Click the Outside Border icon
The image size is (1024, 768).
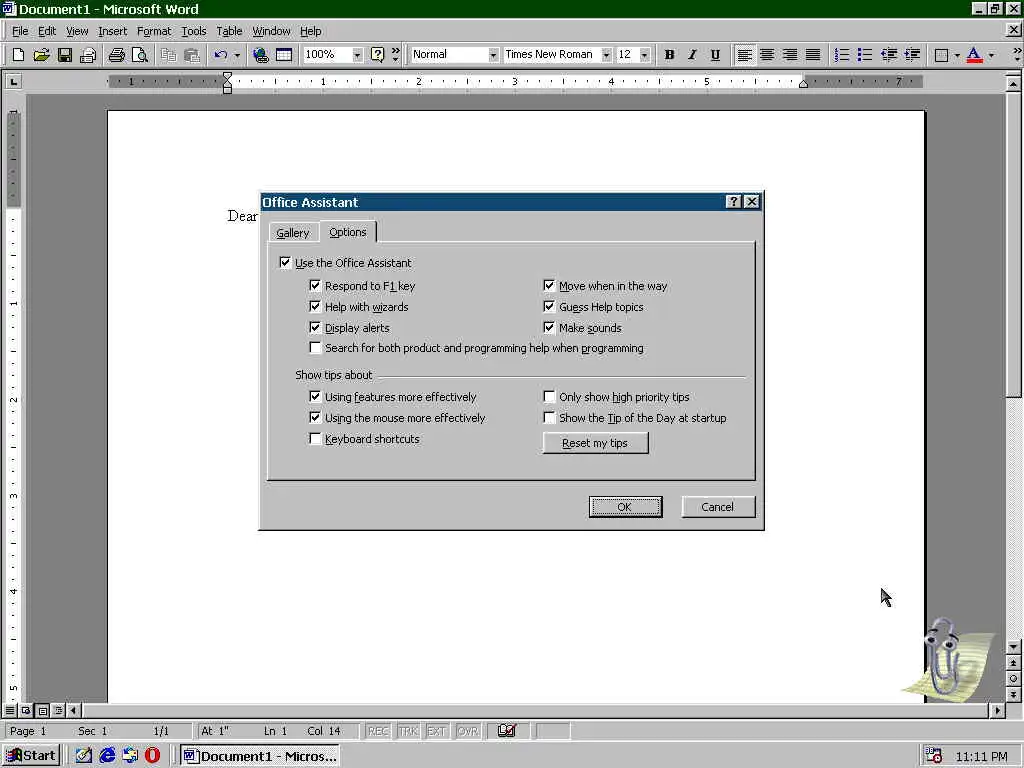point(941,55)
